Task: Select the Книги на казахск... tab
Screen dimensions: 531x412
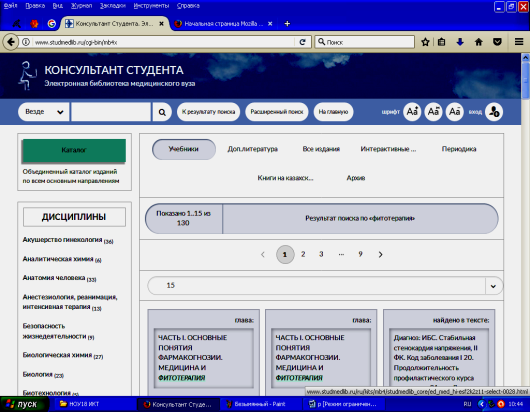Action: (285, 178)
